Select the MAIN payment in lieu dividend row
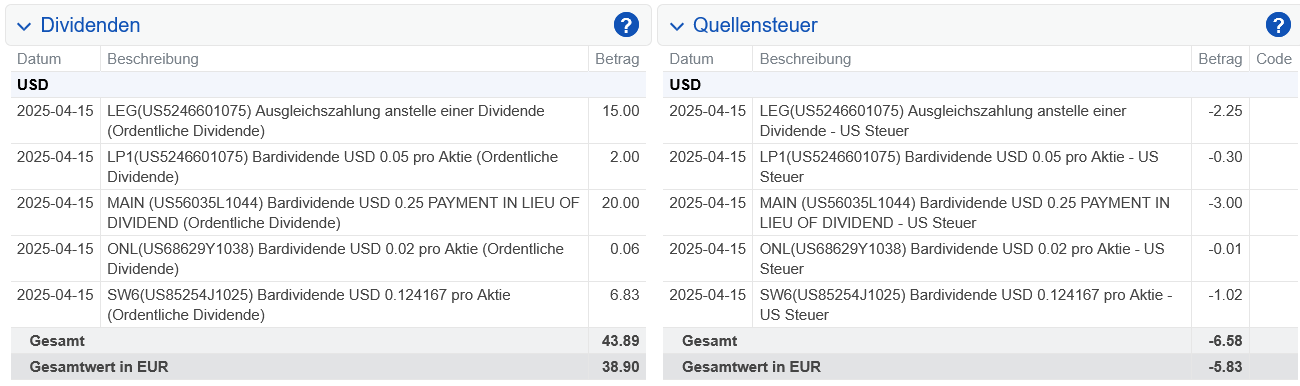 (328, 212)
